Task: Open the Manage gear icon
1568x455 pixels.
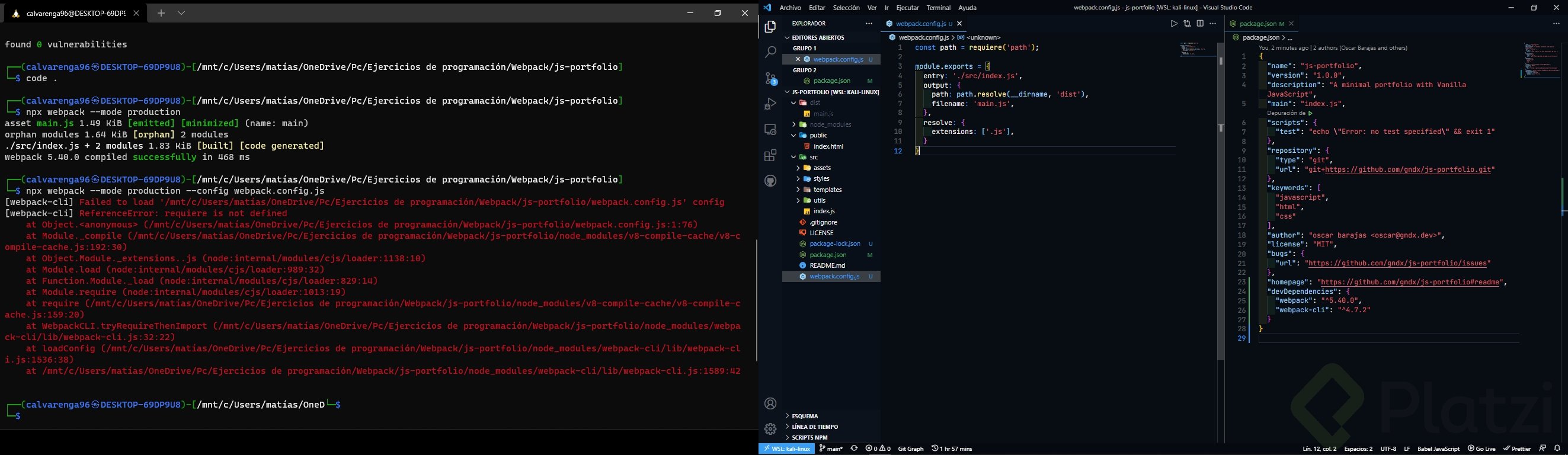Action: point(770,430)
